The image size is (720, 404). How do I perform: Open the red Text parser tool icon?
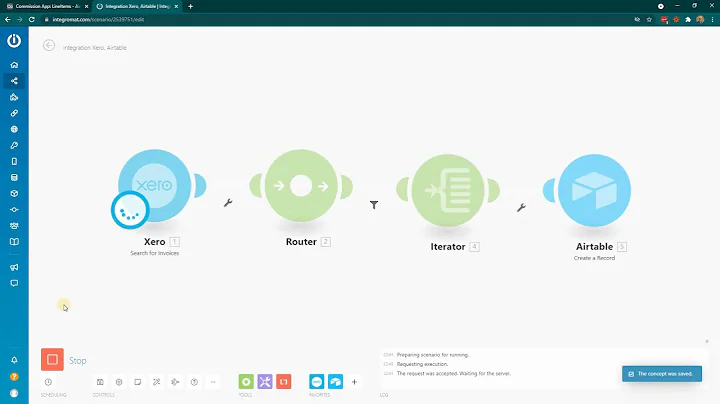pyautogui.click(x=284, y=382)
